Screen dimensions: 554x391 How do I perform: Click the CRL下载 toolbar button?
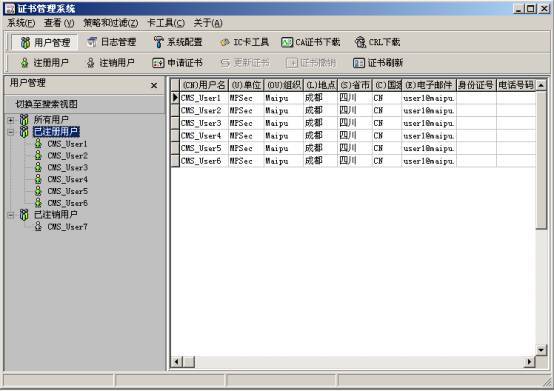[x=377, y=42]
